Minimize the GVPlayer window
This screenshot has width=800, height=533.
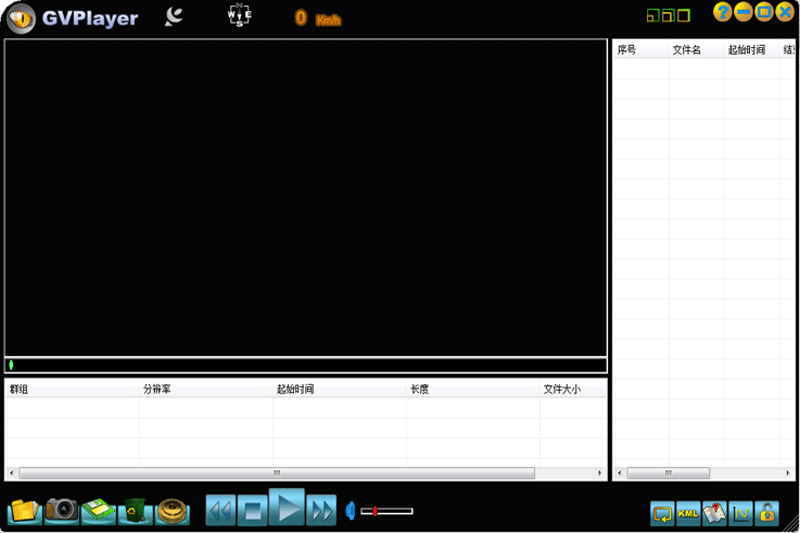[x=743, y=12]
